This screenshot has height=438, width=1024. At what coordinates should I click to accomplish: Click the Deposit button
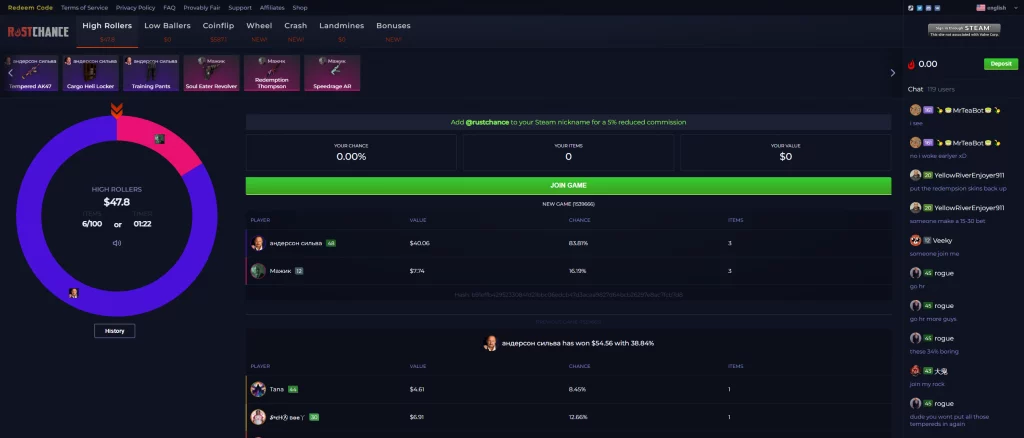pos(999,64)
